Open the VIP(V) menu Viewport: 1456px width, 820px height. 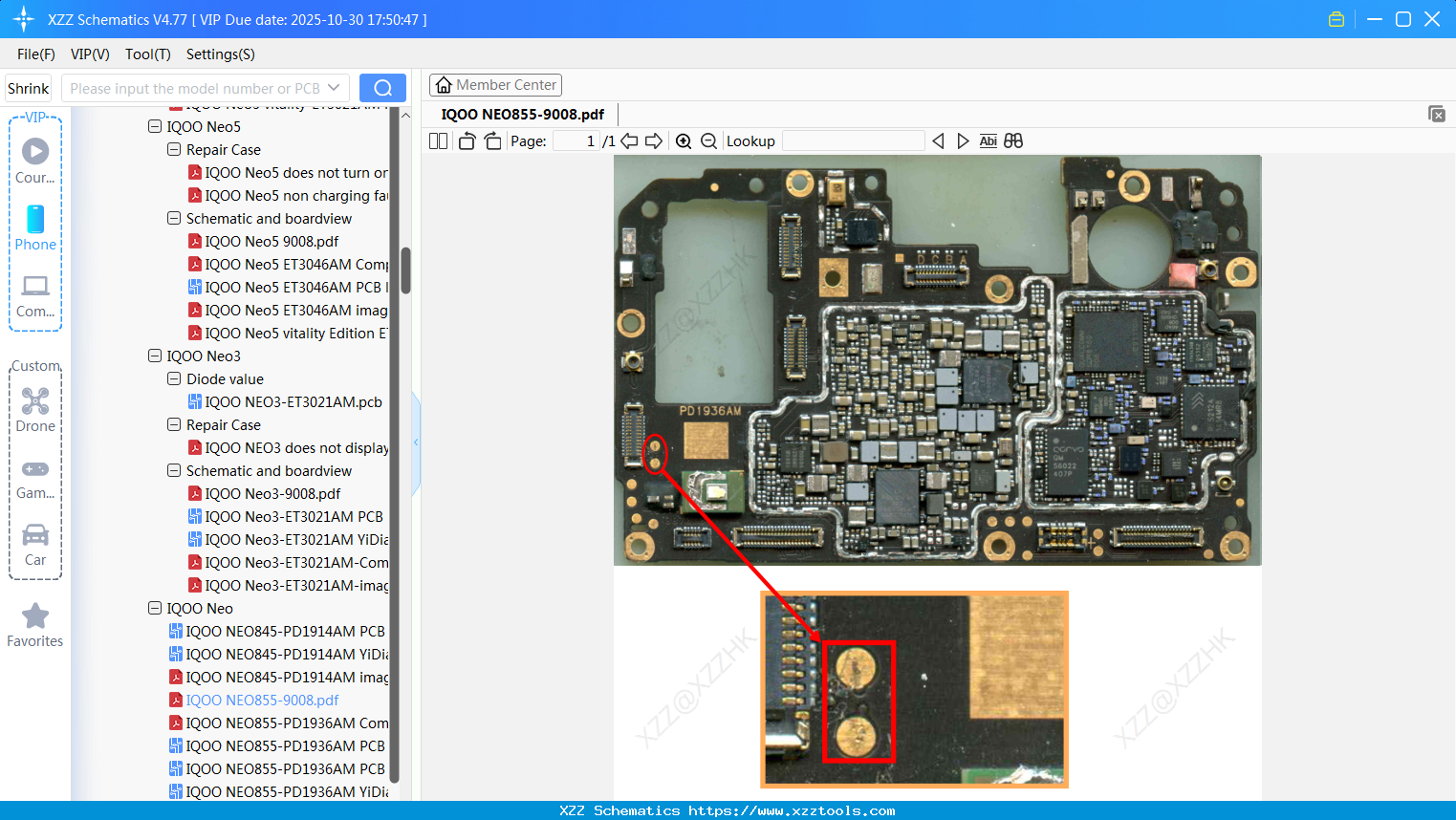[90, 54]
